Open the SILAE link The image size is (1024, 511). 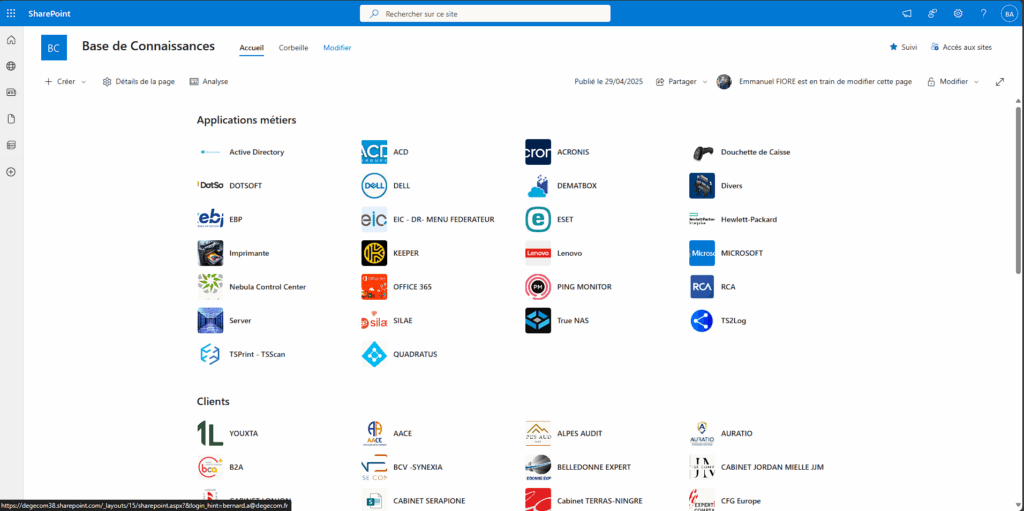pos(403,321)
